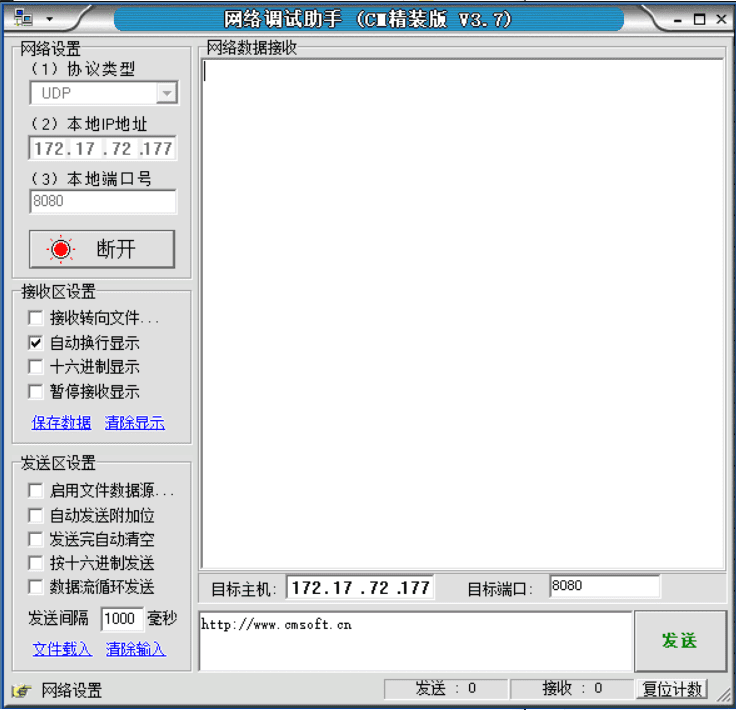The width and height of the screenshot is (736, 710).
Task: Open the title bar dropdown arrow menu
Action: (x=49, y=19)
